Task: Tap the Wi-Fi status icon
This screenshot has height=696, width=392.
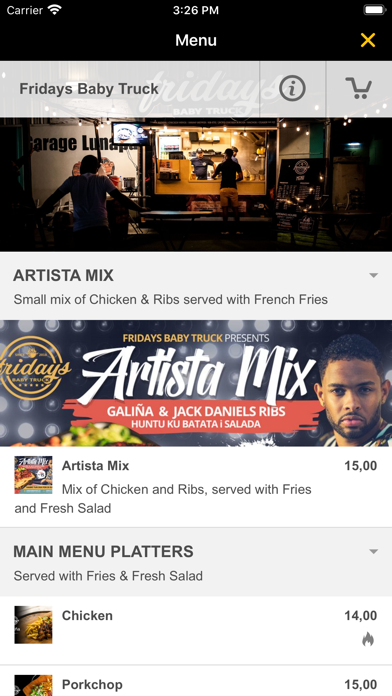Action: [55, 10]
